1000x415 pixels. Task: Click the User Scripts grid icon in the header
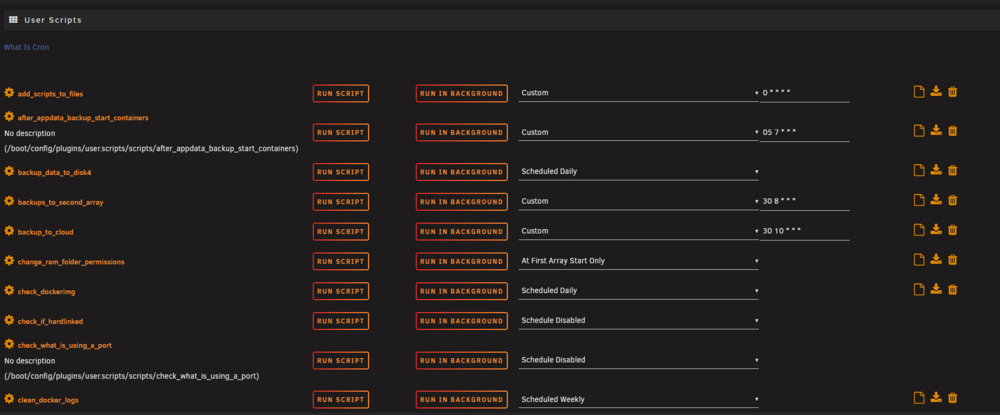point(13,20)
